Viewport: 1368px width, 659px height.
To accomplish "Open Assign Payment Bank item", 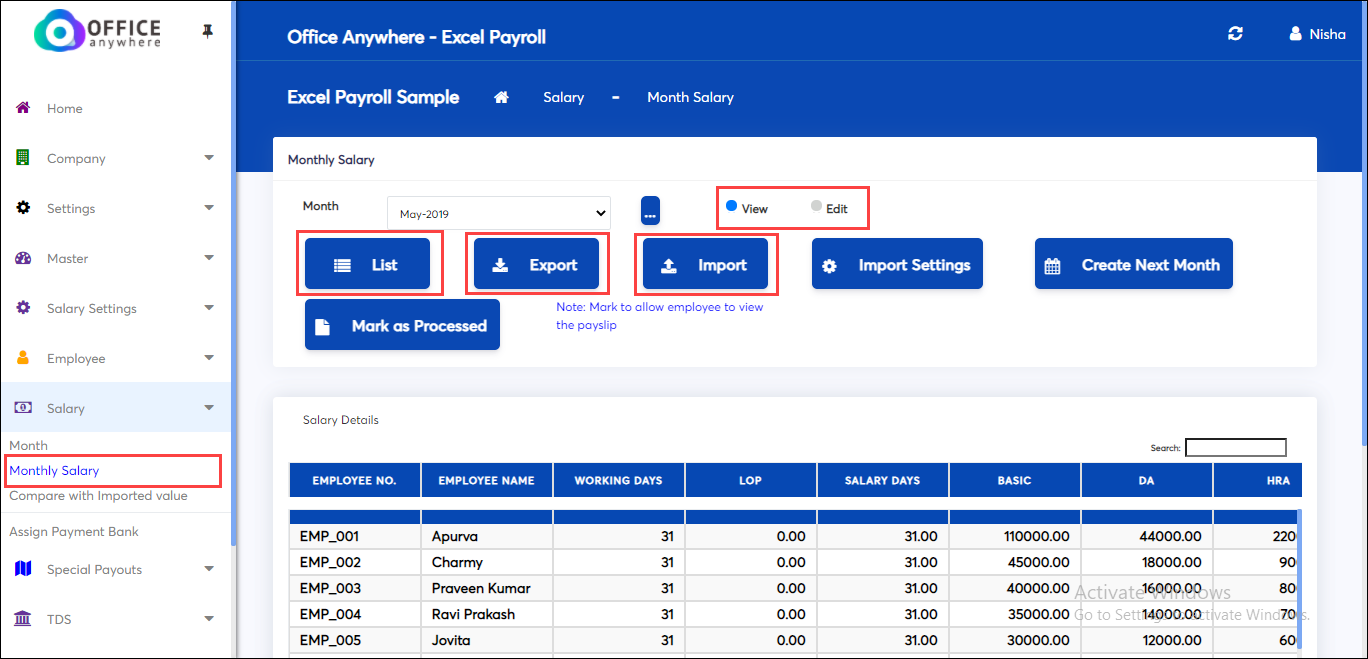I will coord(74,531).
